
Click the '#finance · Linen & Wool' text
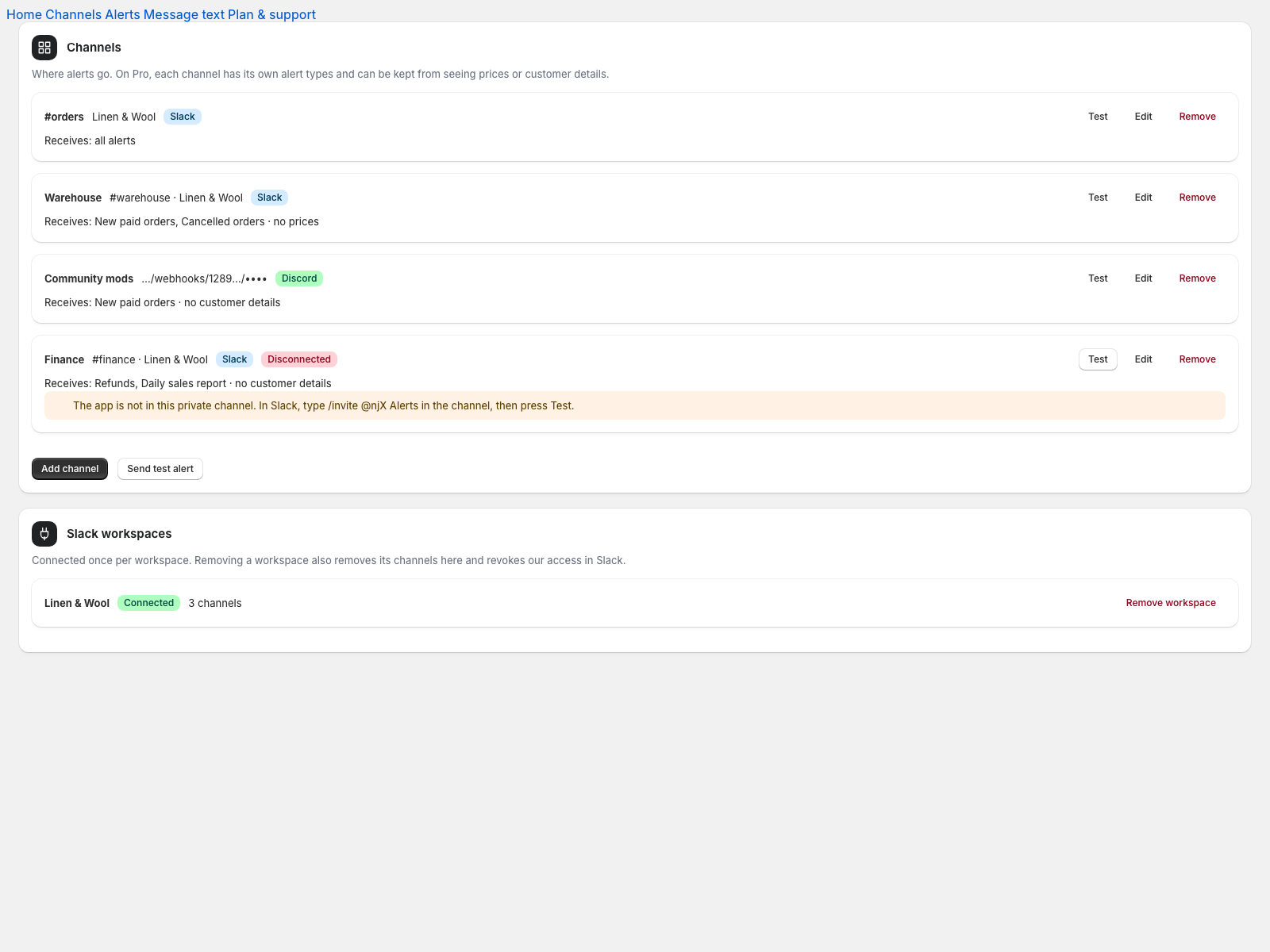pyautogui.click(x=150, y=359)
